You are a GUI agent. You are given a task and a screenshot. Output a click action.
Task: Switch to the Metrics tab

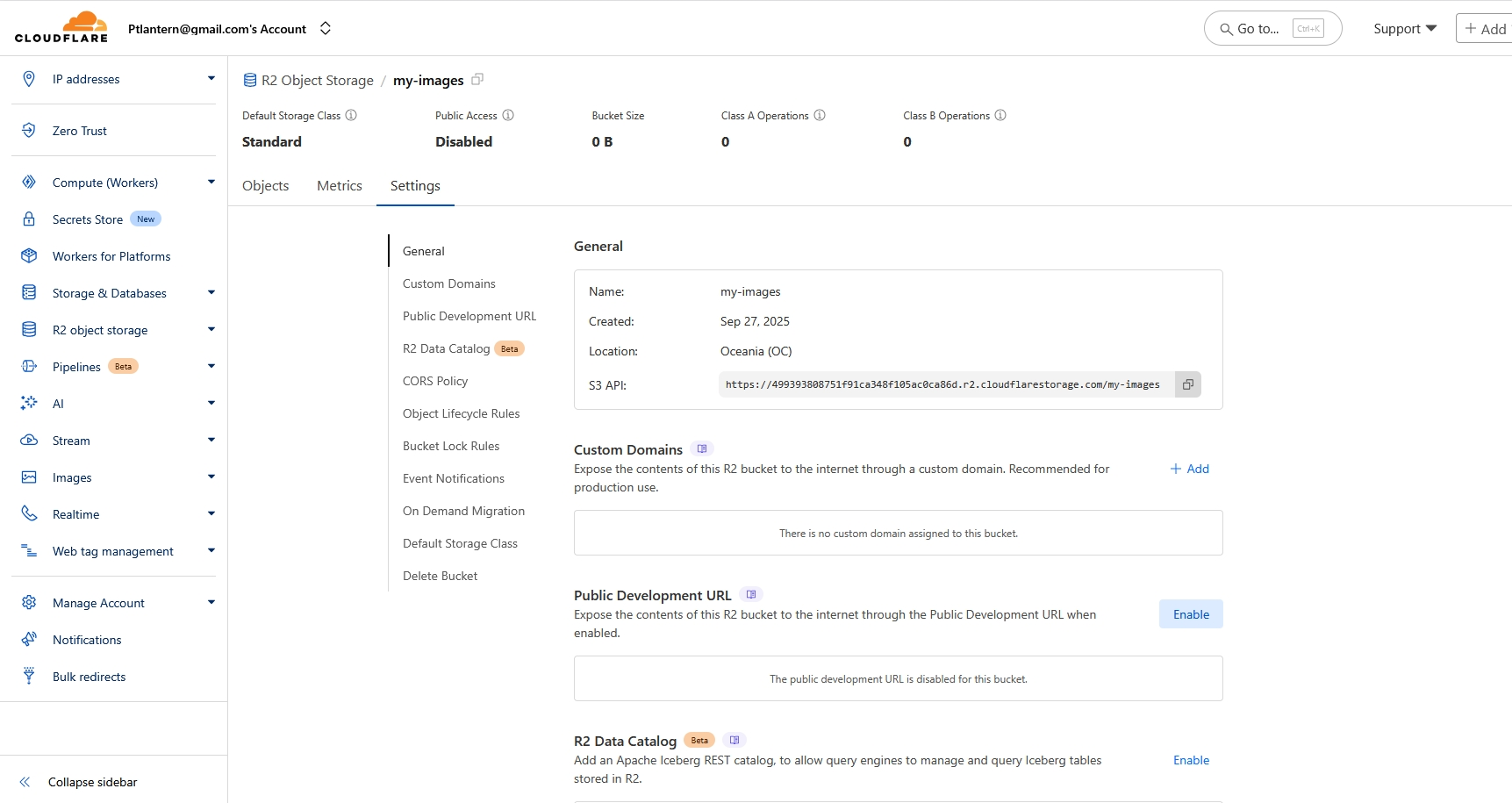(340, 186)
